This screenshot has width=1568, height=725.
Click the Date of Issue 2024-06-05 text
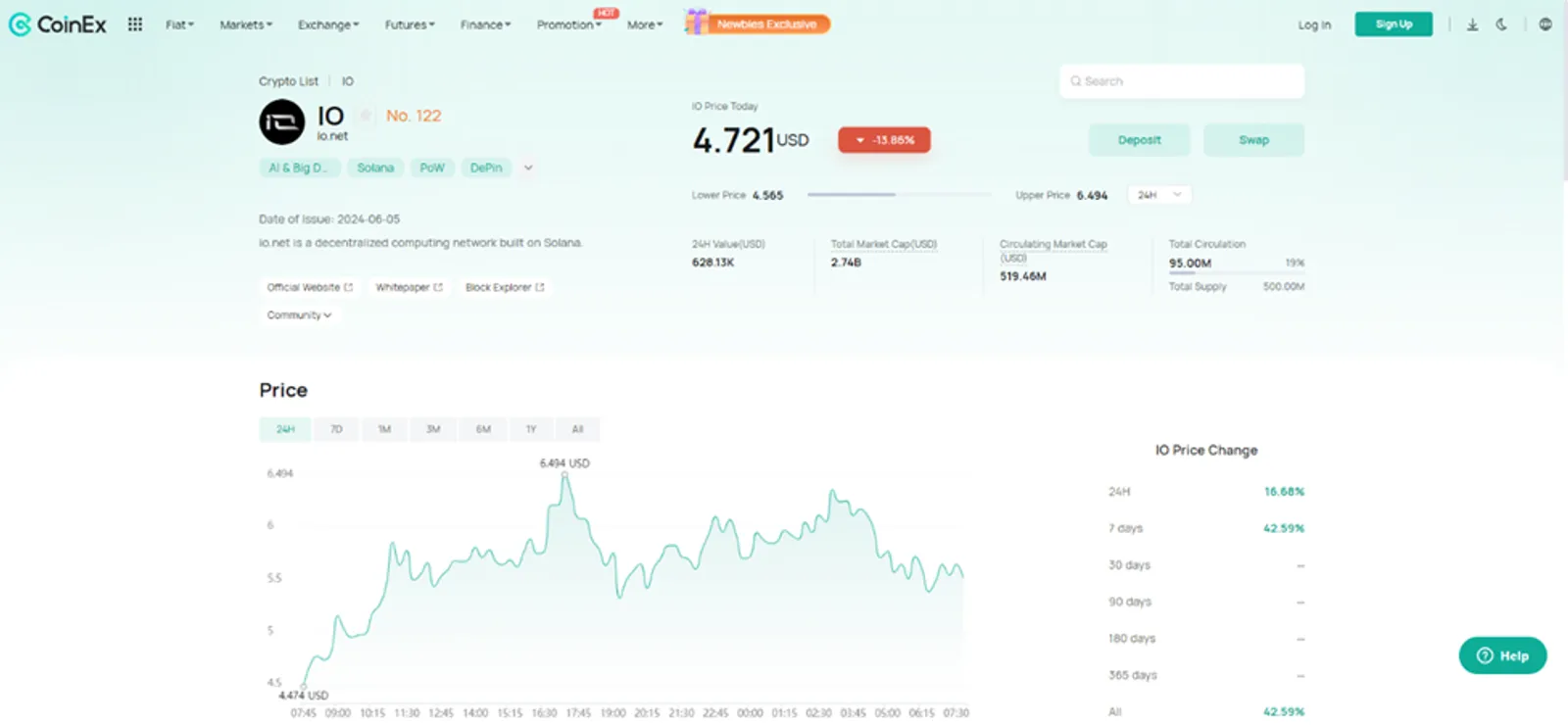[x=329, y=219]
